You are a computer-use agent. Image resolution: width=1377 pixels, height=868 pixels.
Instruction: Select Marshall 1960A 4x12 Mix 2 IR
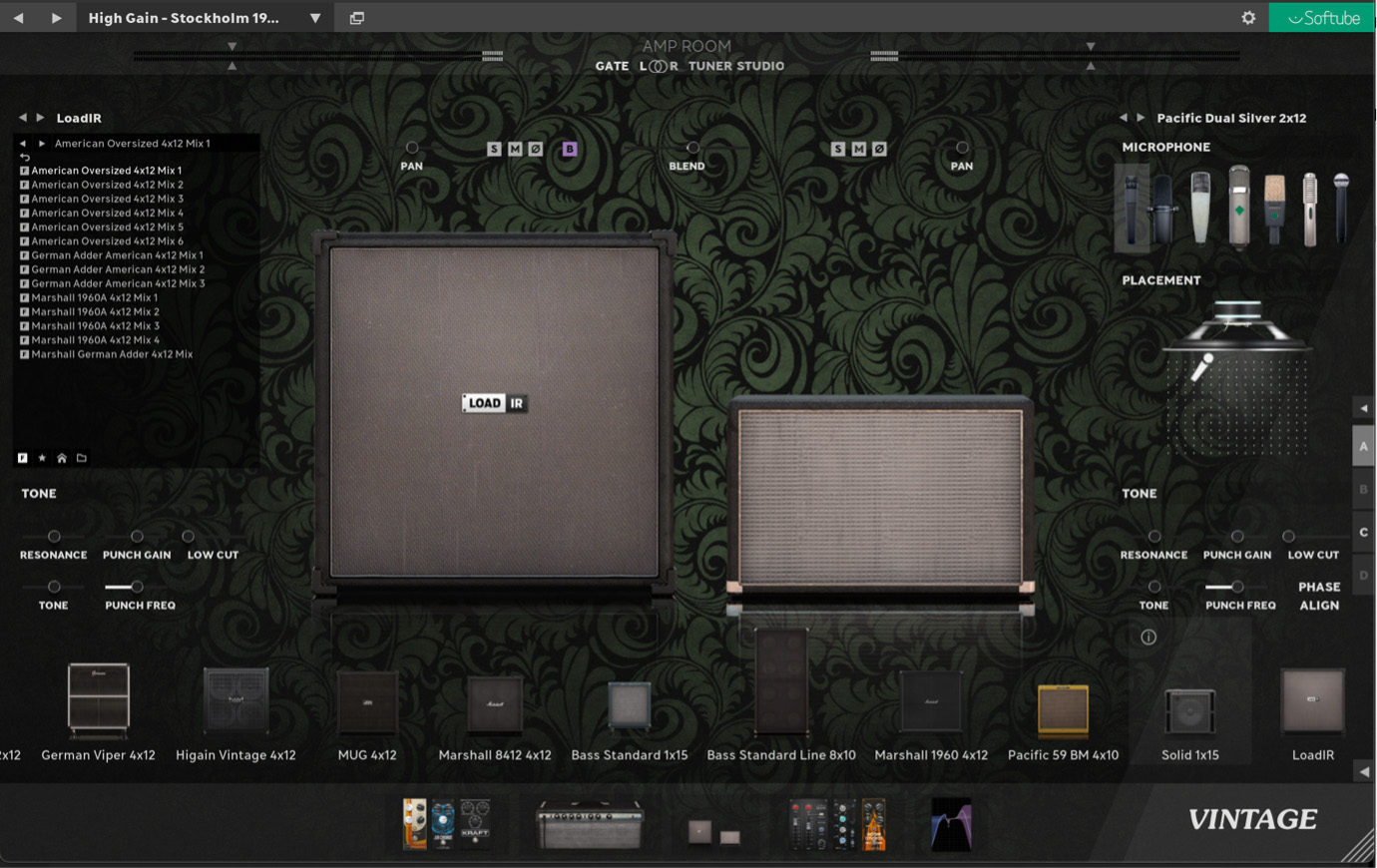point(95,311)
